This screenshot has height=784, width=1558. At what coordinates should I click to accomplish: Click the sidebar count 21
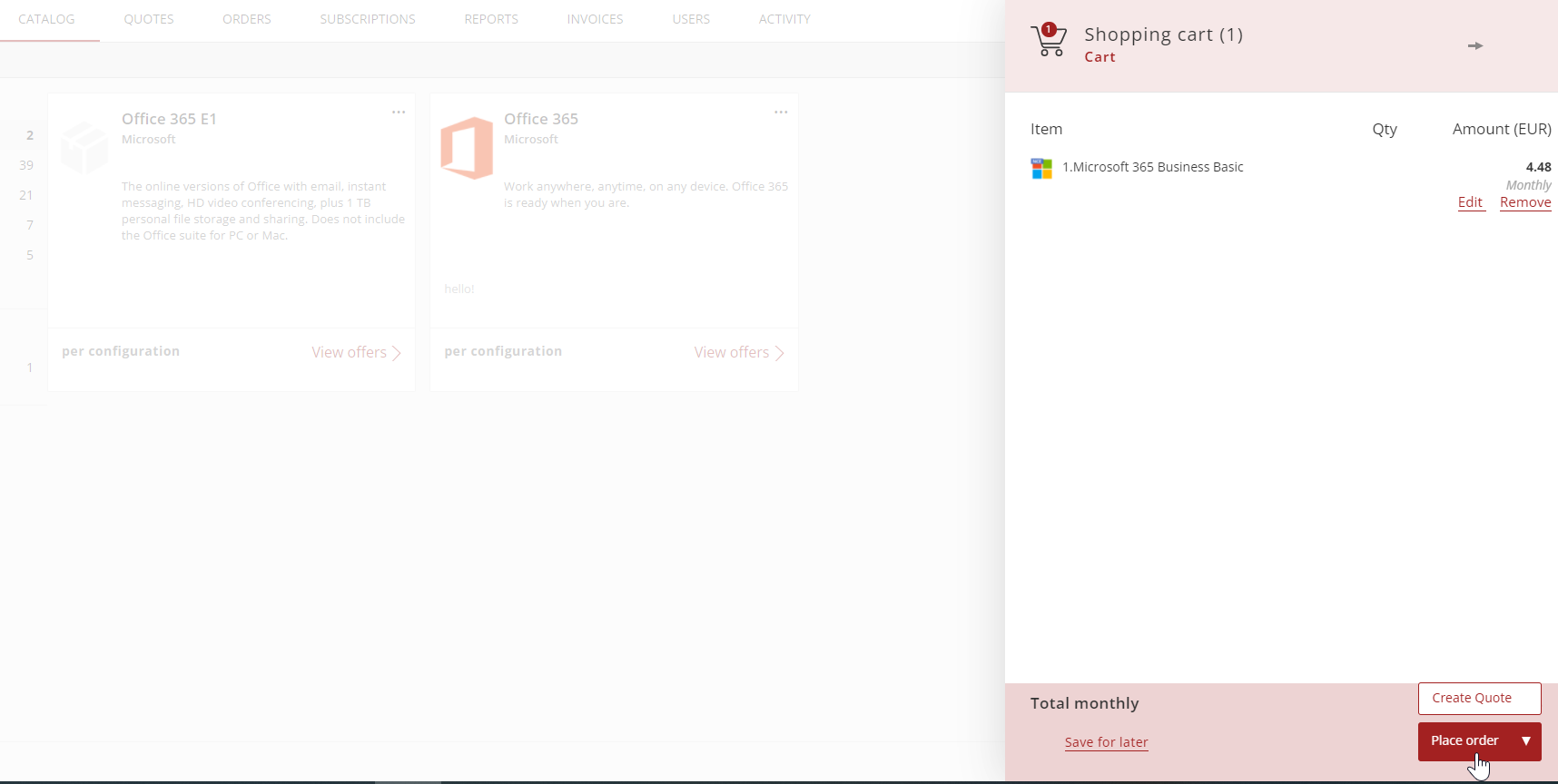pos(26,195)
